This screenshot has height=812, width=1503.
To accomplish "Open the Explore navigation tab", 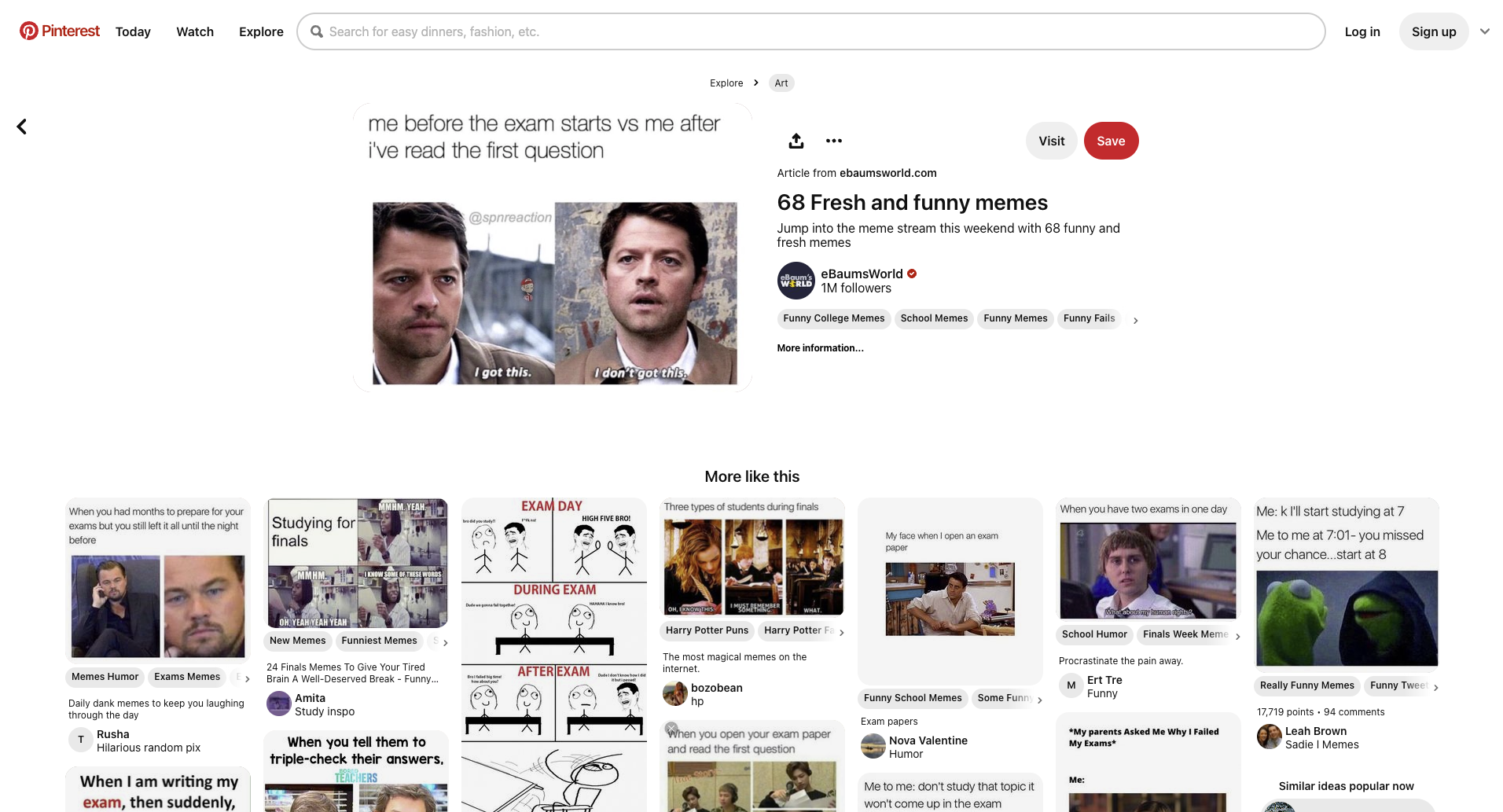I will (261, 32).
